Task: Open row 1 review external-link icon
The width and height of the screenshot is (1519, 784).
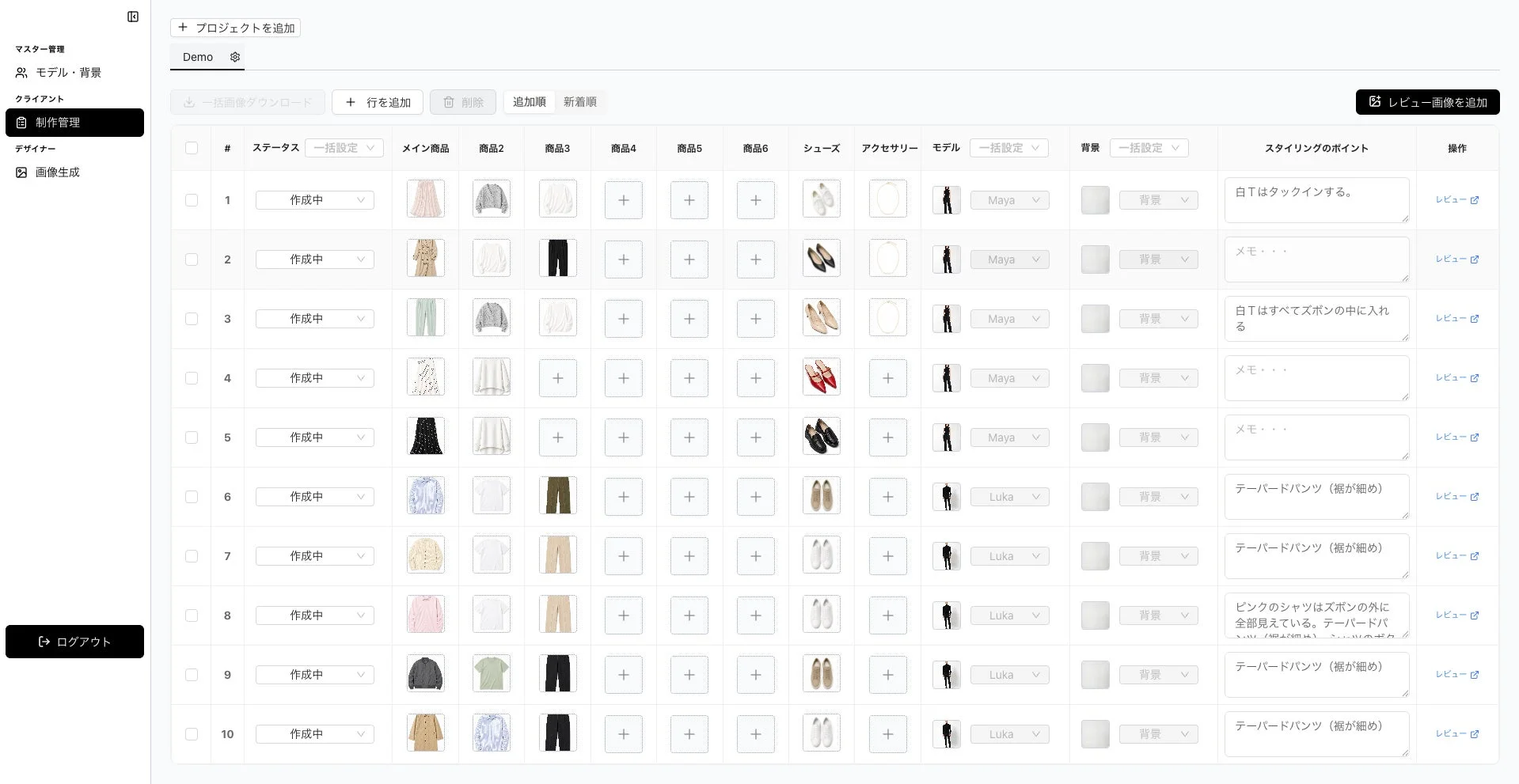Action: pos(1475,200)
